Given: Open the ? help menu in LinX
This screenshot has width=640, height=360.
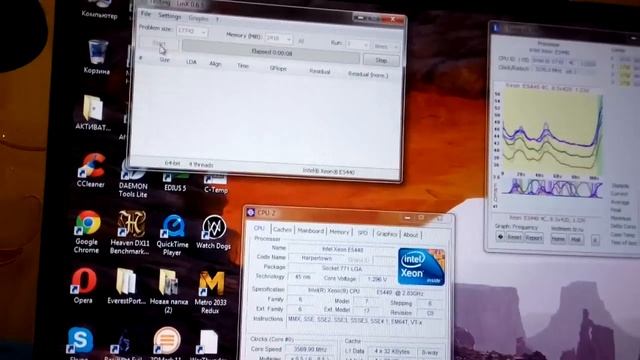Looking at the screenshot, I should [x=218, y=19].
